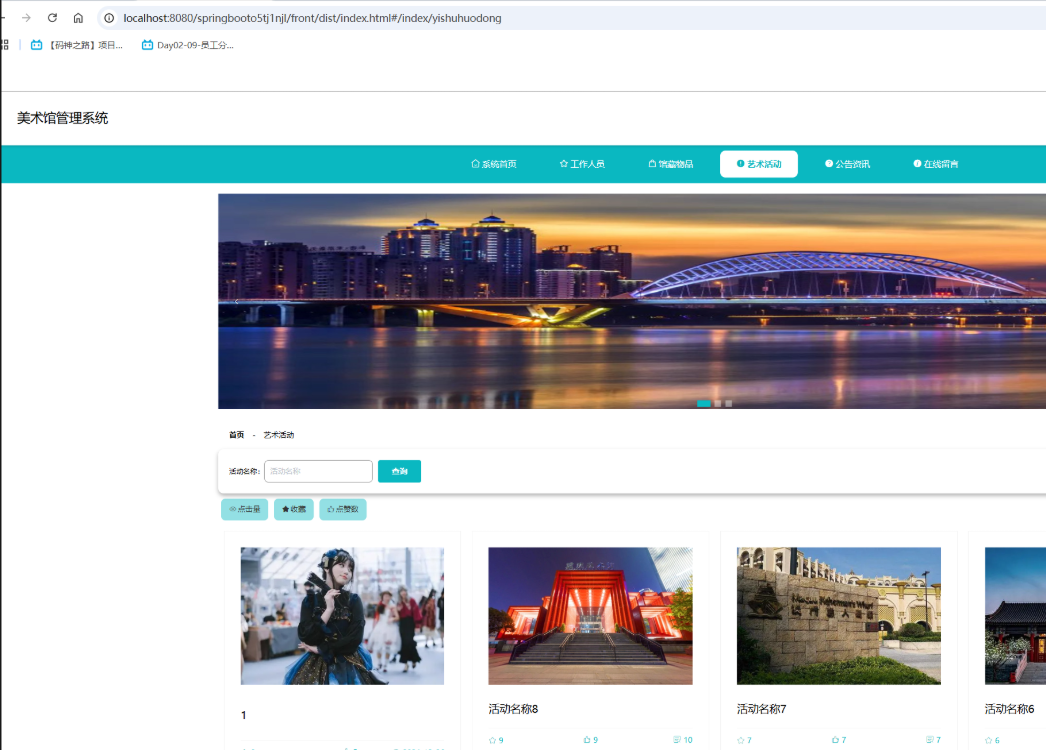Screen dimensions: 1046x750
Task: Sort activities by 点击量
Action: [x=245, y=510]
